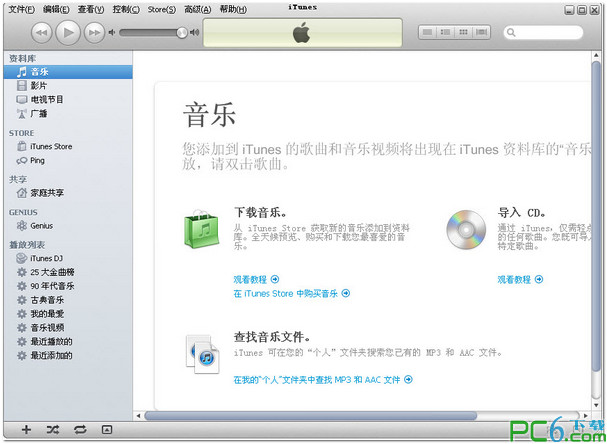Click the Apple logo status display
This screenshot has height=444, width=607.
(x=303, y=33)
